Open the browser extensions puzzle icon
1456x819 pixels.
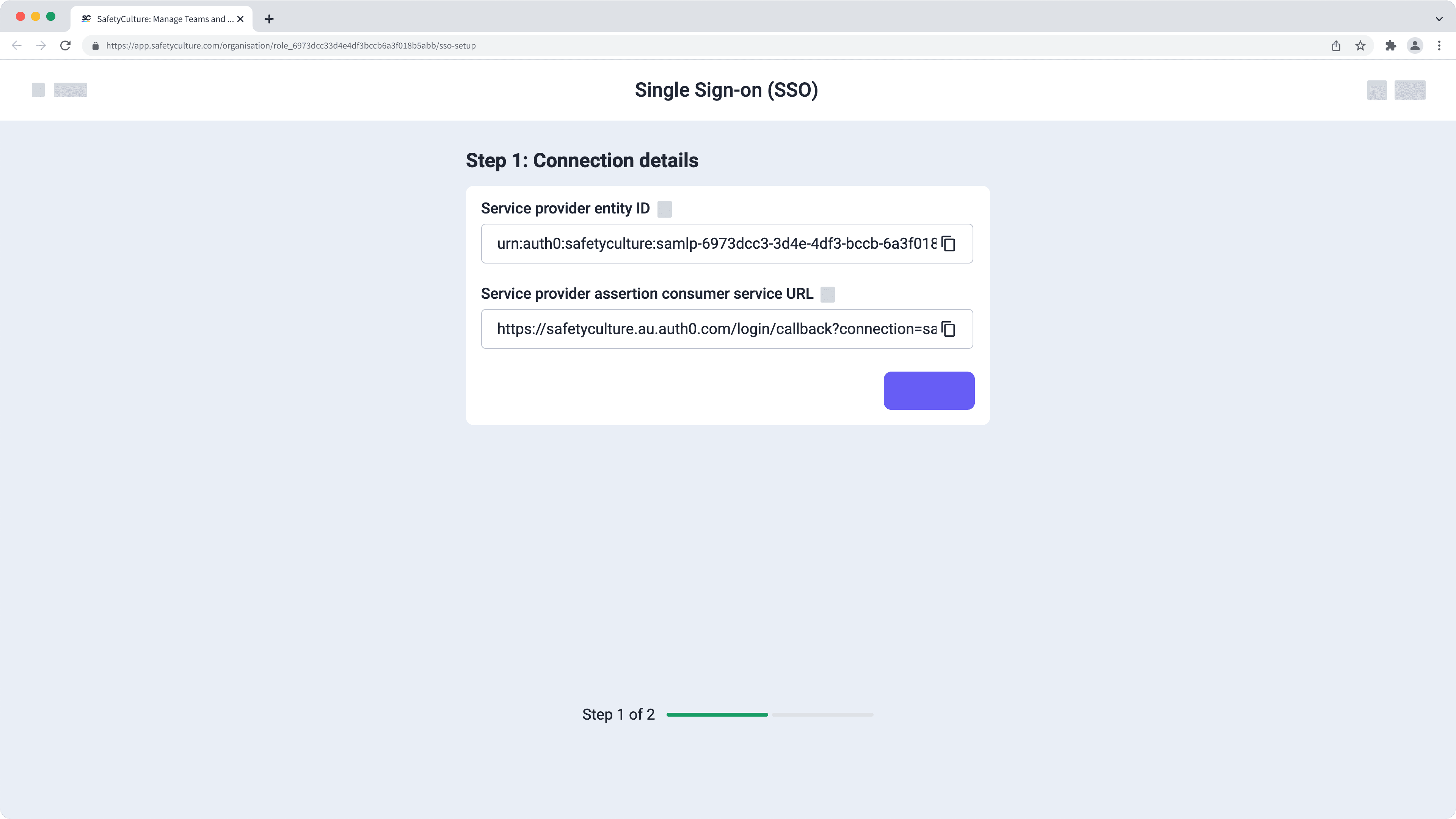[x=1390, y=45]
